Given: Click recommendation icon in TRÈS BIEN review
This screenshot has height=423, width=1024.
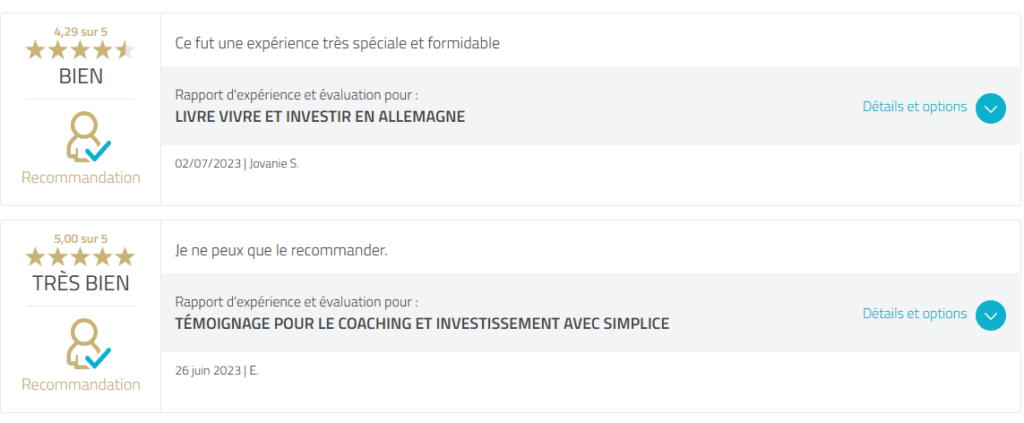Looking at the screenshot, I should click(87, 344).
